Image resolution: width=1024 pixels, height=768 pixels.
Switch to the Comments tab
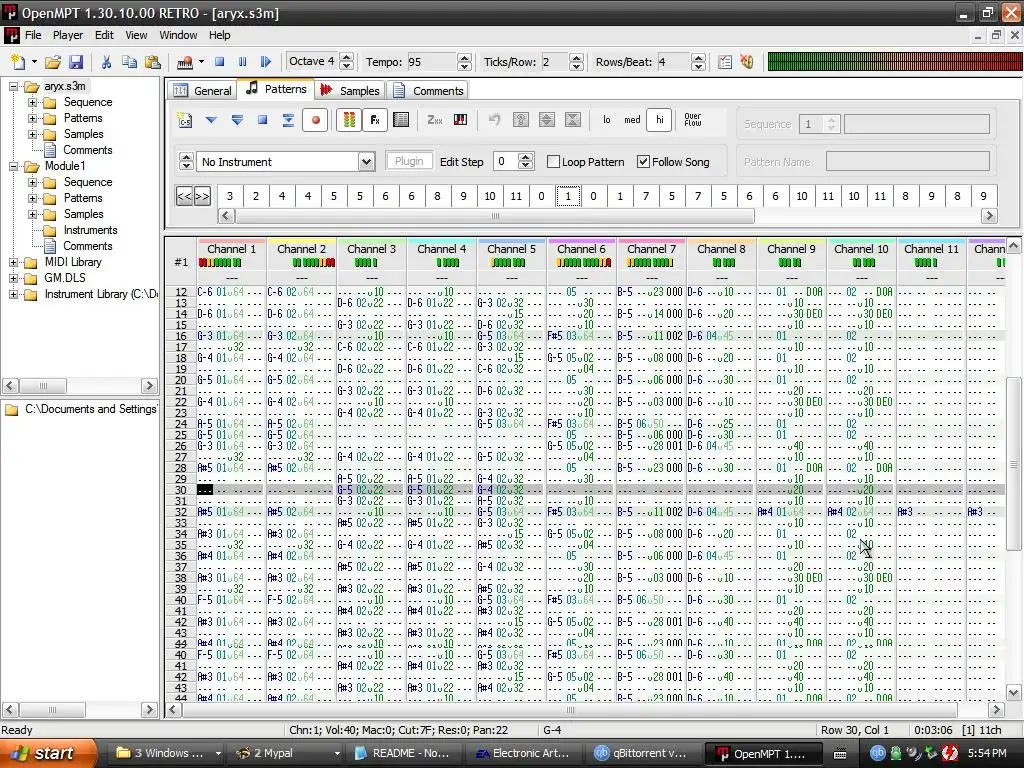click(x=428, y=91)
